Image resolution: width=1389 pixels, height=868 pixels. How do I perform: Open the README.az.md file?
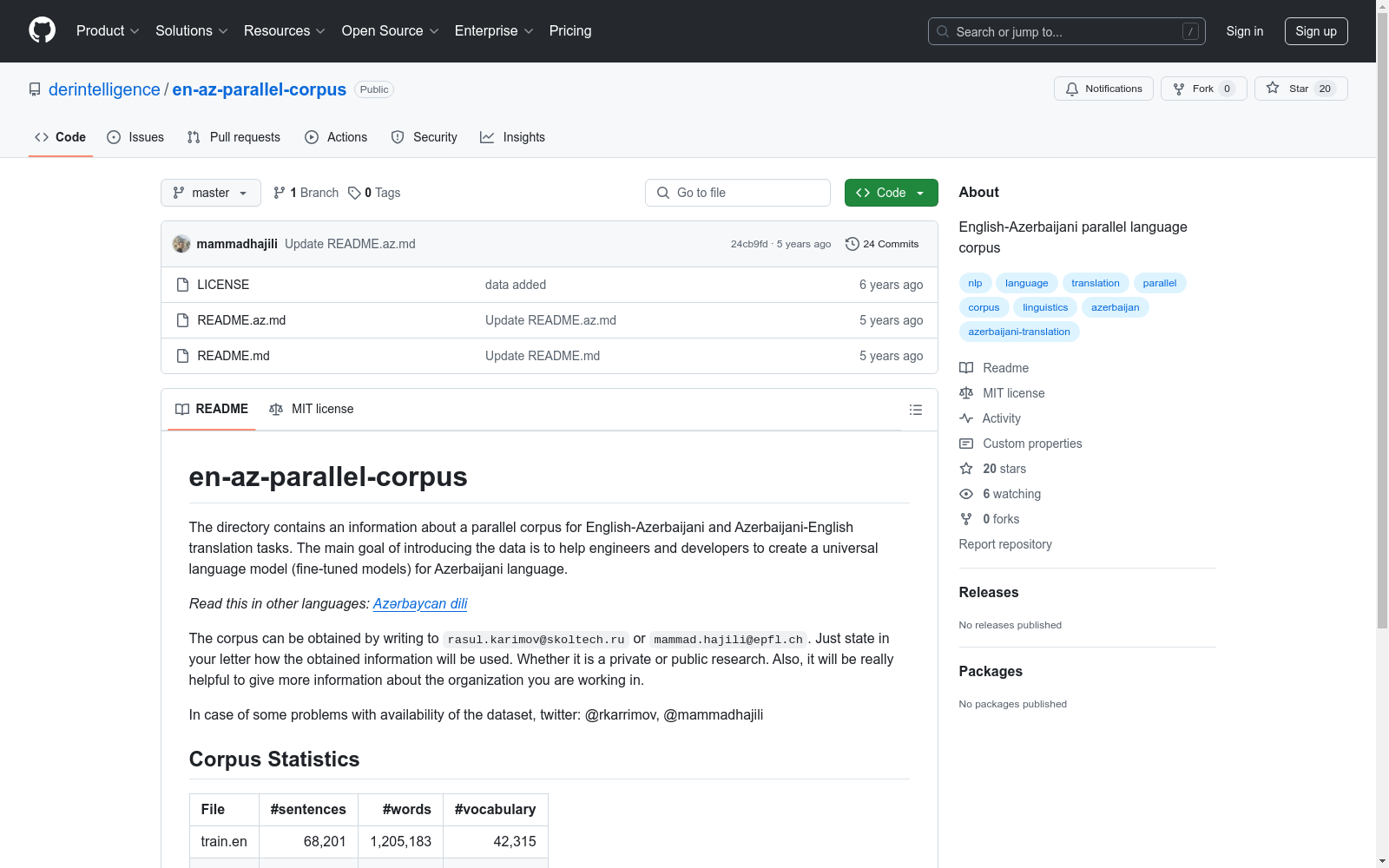[241, 320]
